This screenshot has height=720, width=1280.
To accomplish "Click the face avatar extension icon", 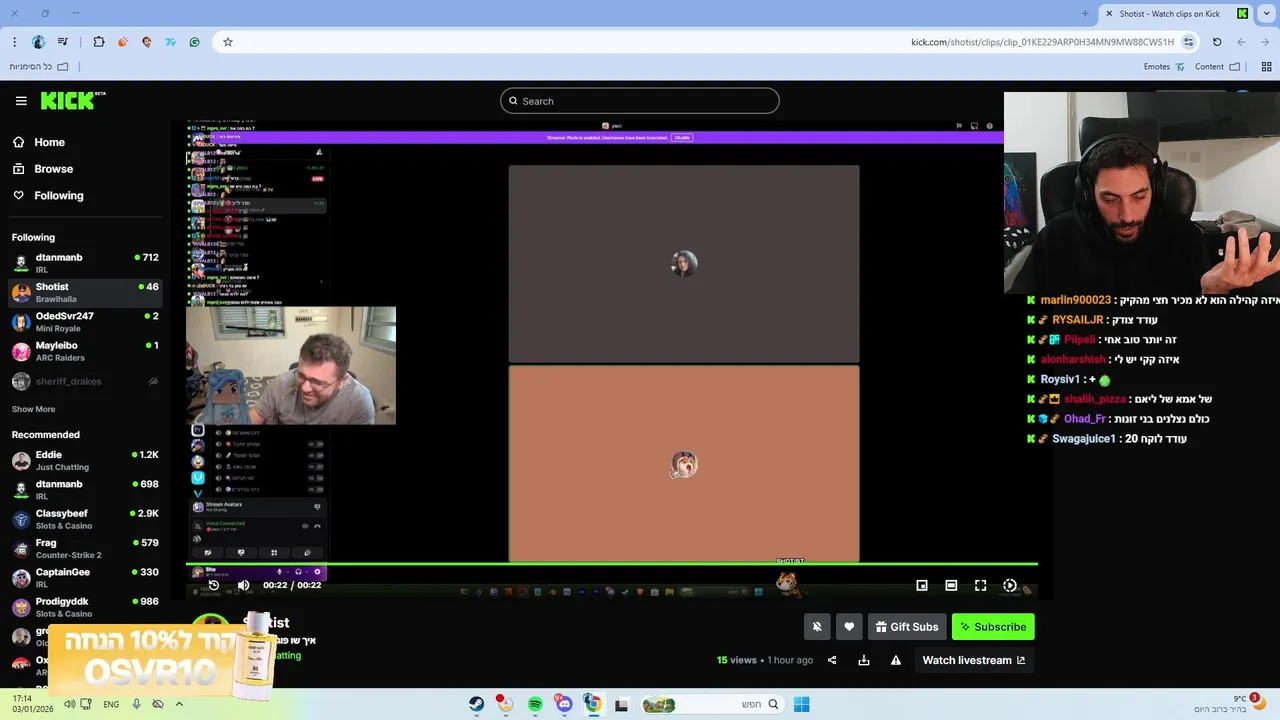I will click(x=147, y=42).
